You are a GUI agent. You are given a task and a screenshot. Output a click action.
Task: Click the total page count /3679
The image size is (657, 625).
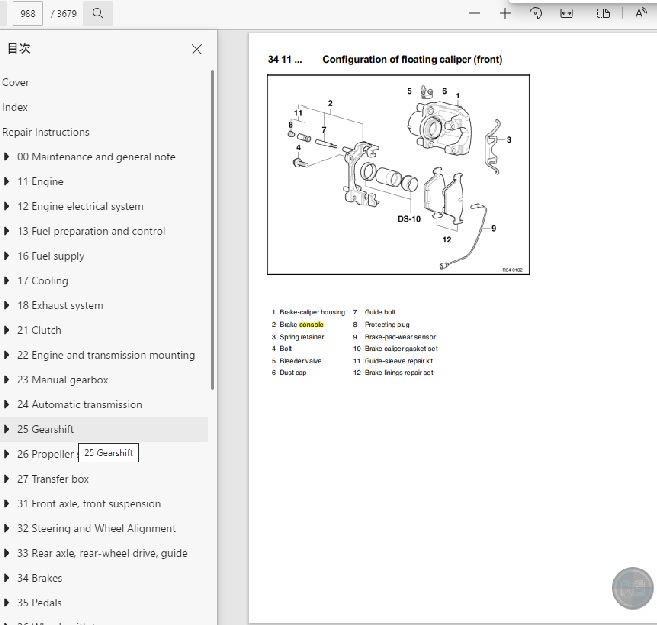[x=64, y=13]
